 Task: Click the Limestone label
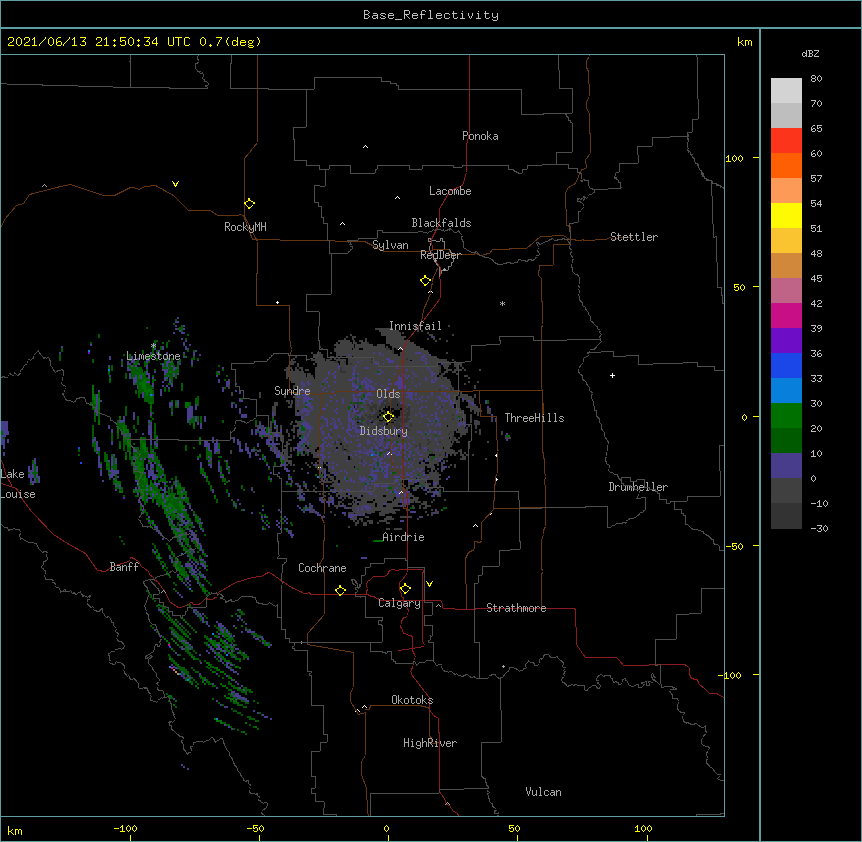pos(153,356)
